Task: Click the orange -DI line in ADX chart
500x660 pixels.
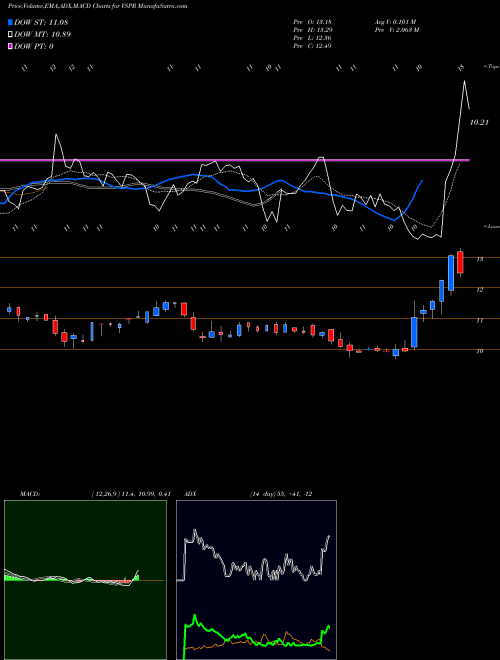Action: tap(287, 633)
